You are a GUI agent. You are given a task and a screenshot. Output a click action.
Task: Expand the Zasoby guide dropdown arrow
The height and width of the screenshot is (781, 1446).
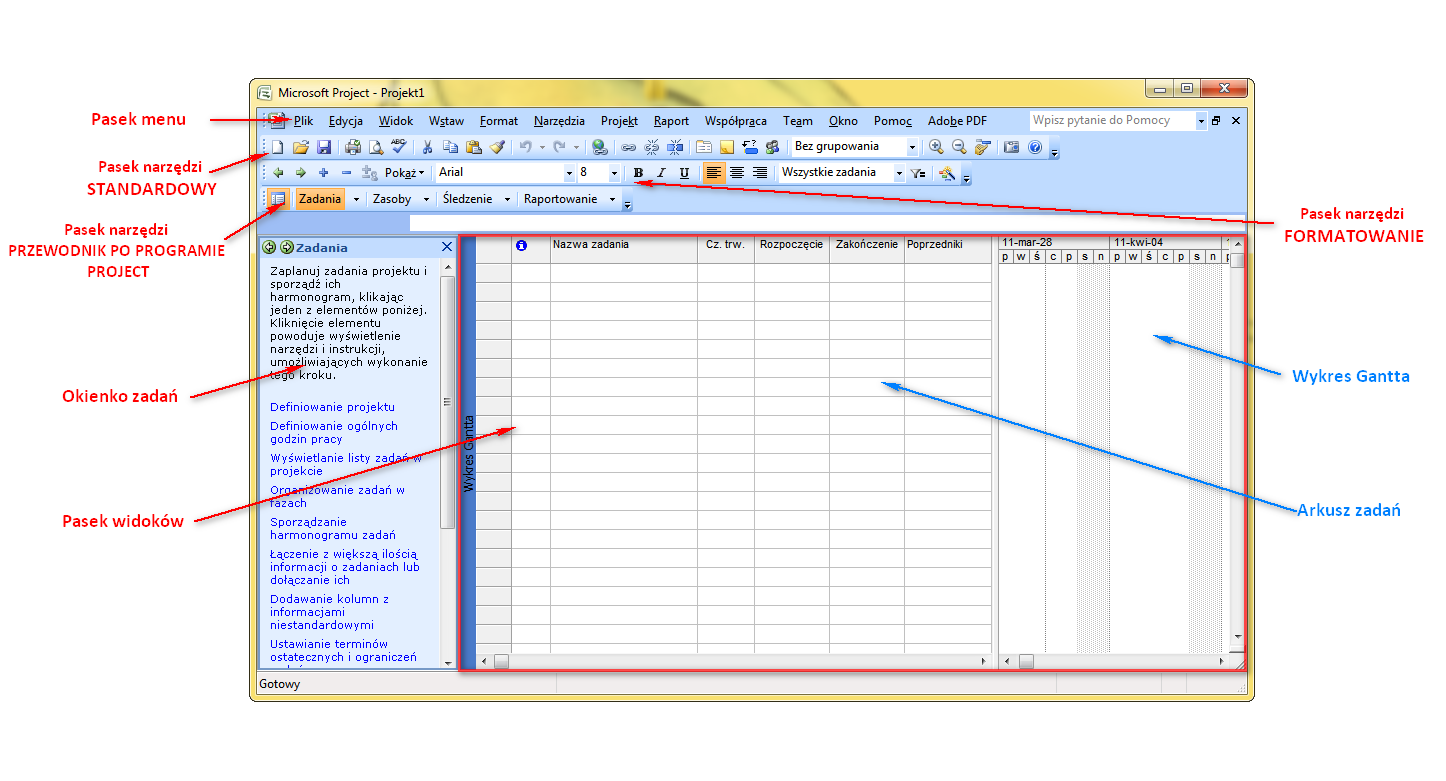click(x=427, y=198)
